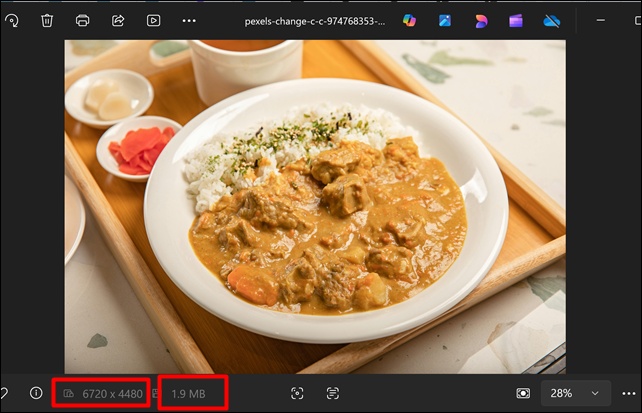
Task: Show file info with the info icon
Action: tap(36, 393)
